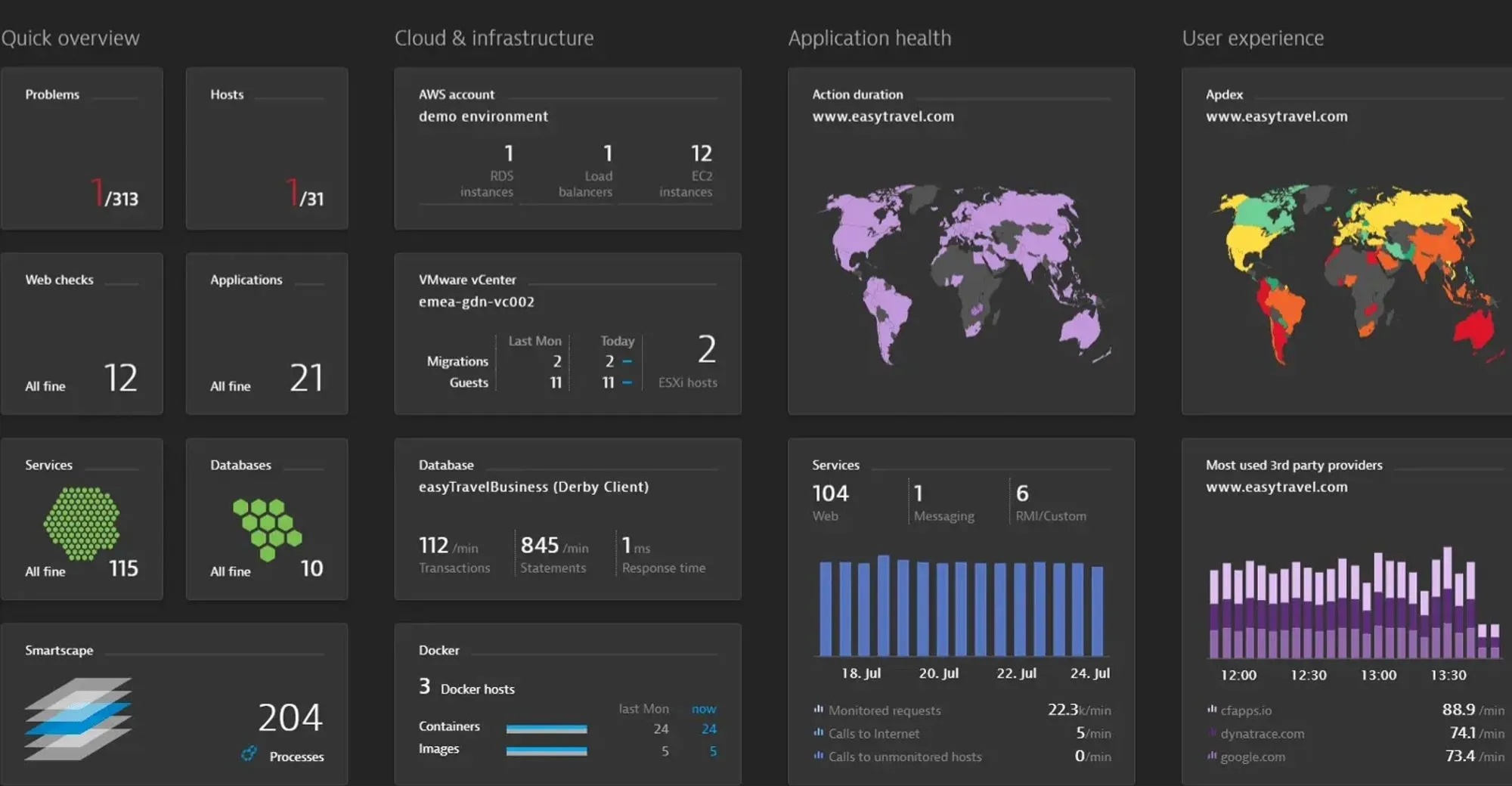Click the Quick overview section heading
1512x786 pixels.
pos(70,38)
